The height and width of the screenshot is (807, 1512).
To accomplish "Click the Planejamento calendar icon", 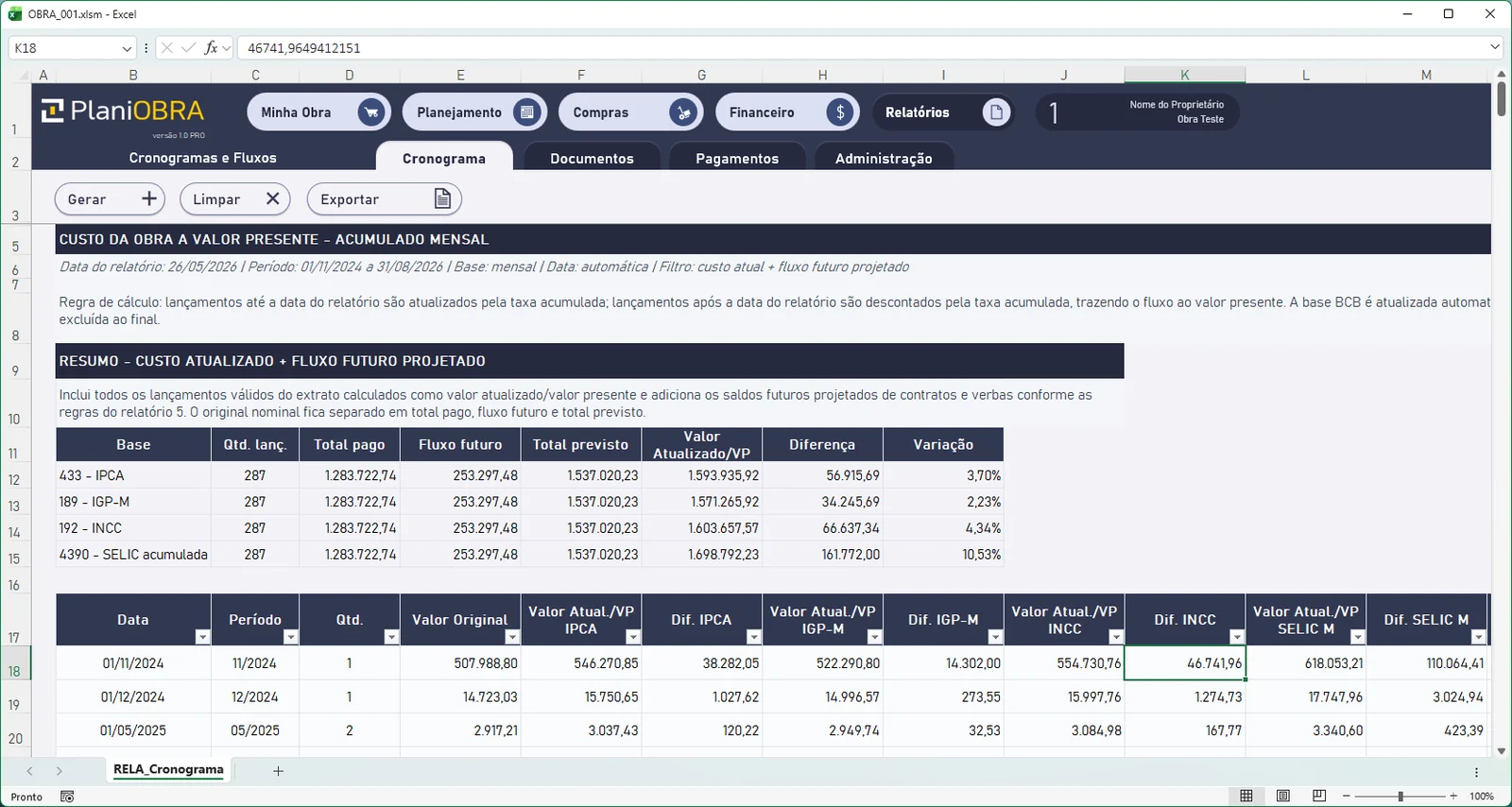I will (x=527, y=112).
